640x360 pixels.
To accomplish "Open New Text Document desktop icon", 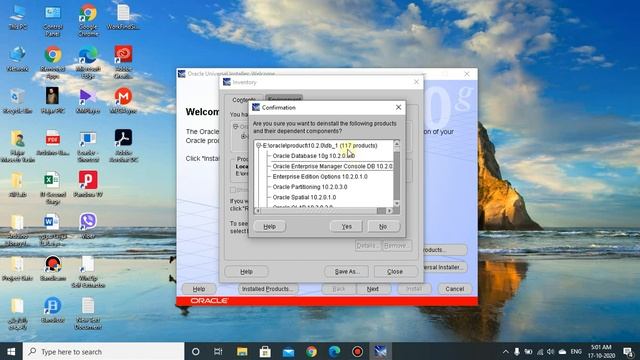I will 88,313.
